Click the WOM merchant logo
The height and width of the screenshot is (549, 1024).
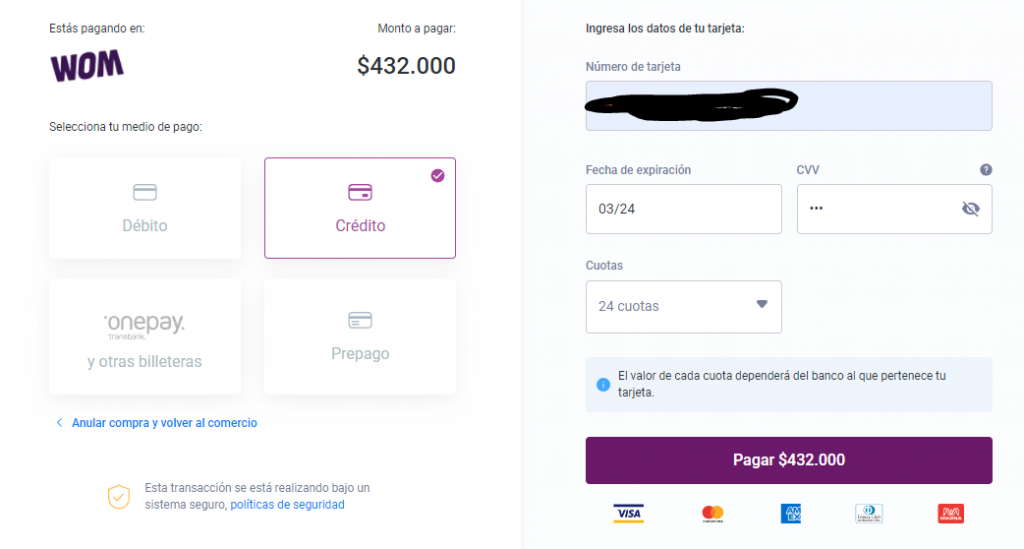pyautogui.click(x=87, y=65)
